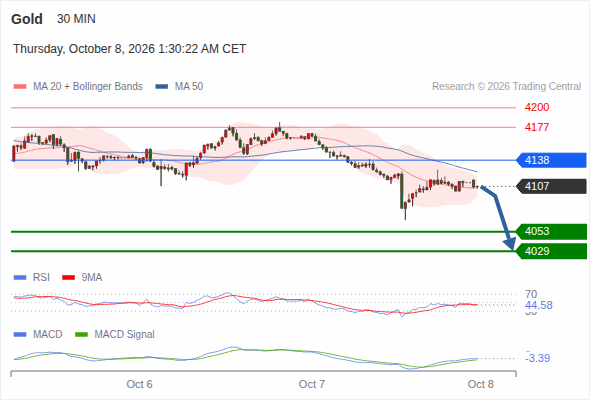The width and height of the screenshot is (590, 400).
Task: Click the MA 50 legend label
Action: [x=189, y=87]
